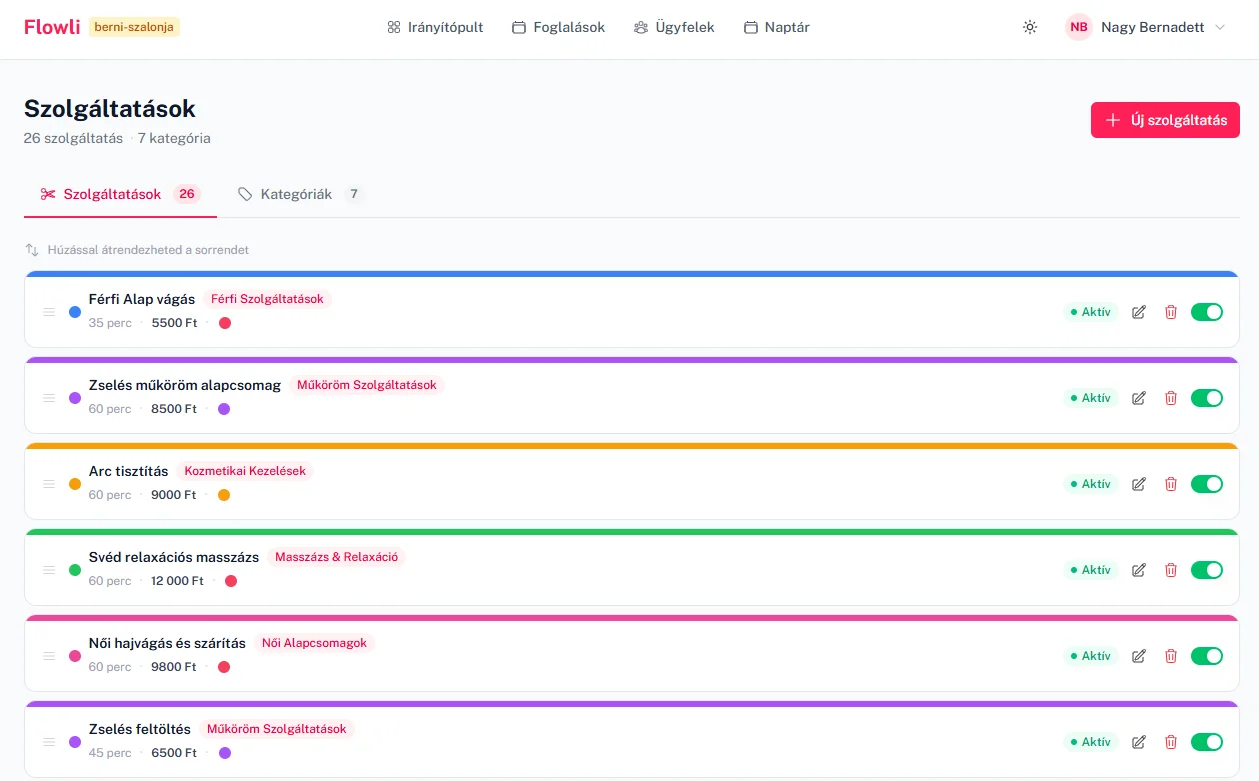Click the Új szolgáltatás button
Image resolution: width=1259 pixels, height=781 pixels.
pyautogui.click(x=1165, y=120)
